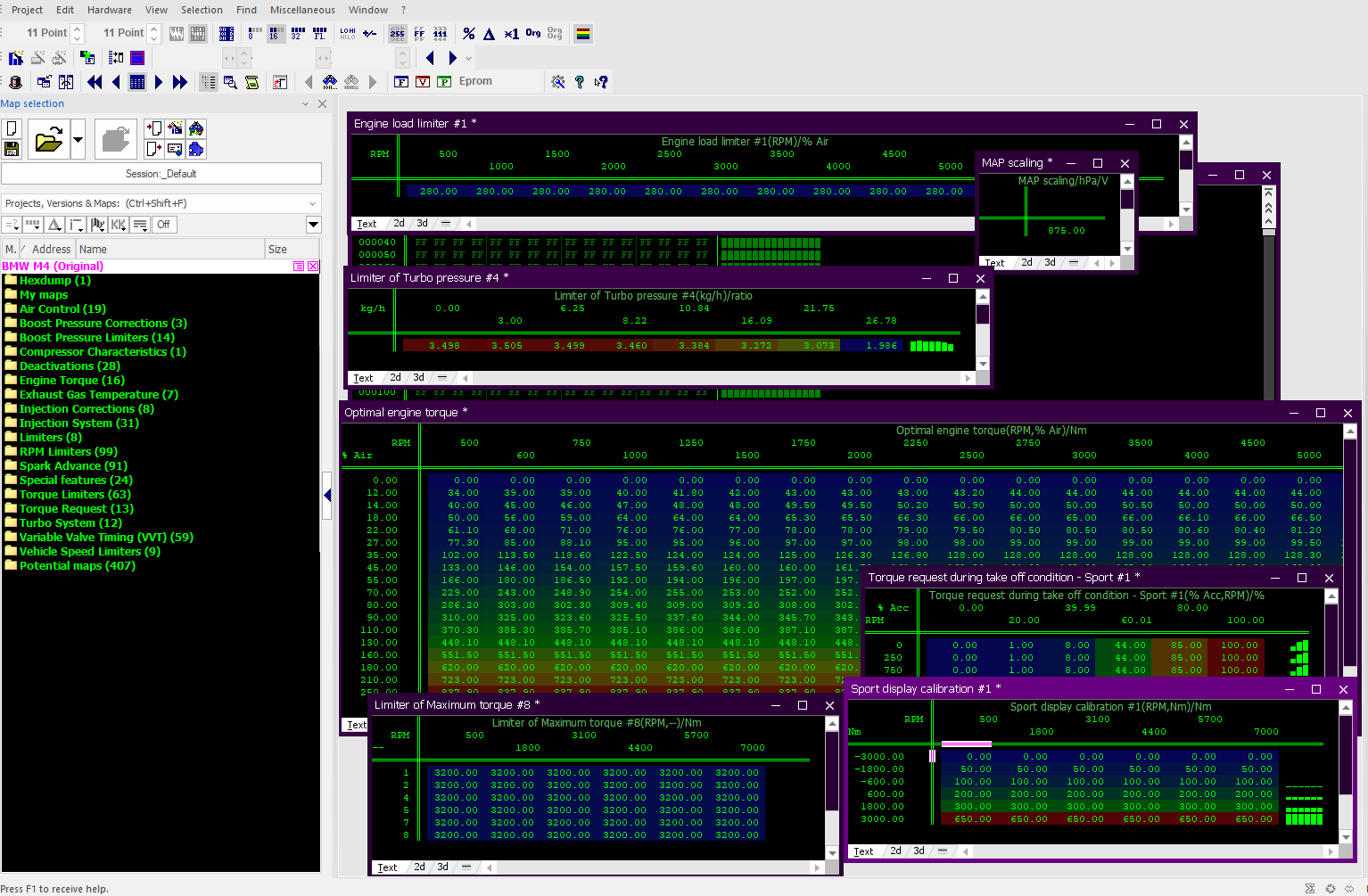Click the blue puzzle piece plugin icon
This screenshot has height=896, width=1368.
point(196,149)
